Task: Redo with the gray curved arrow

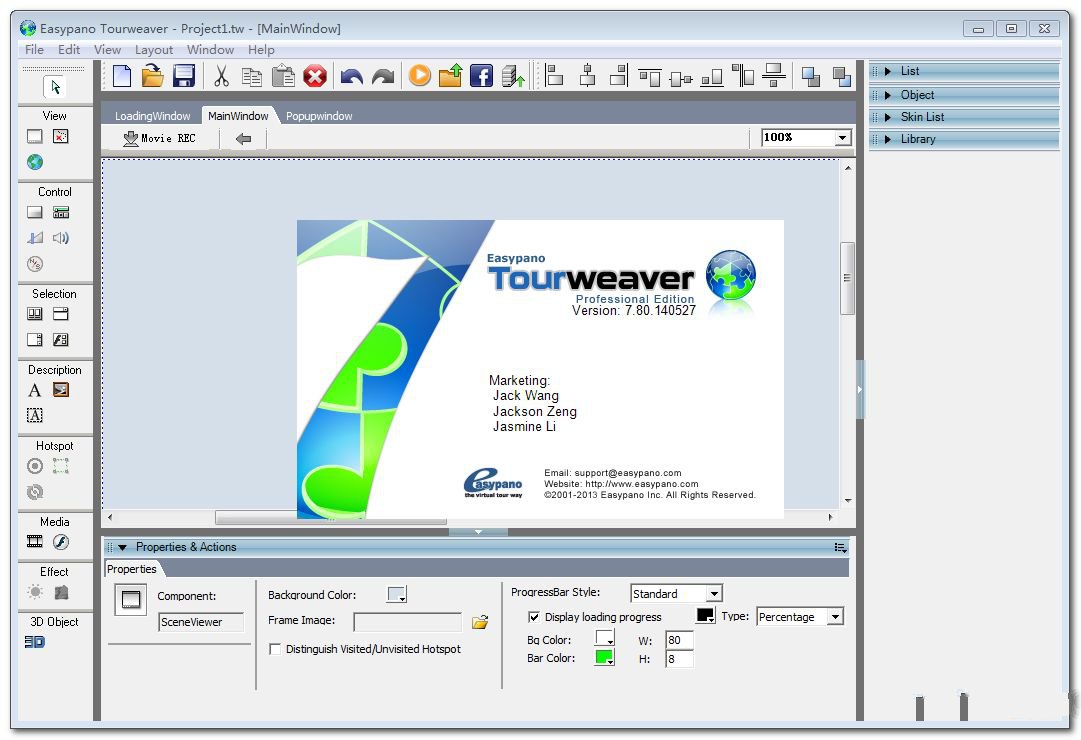Action: click(x=383, y=77)
